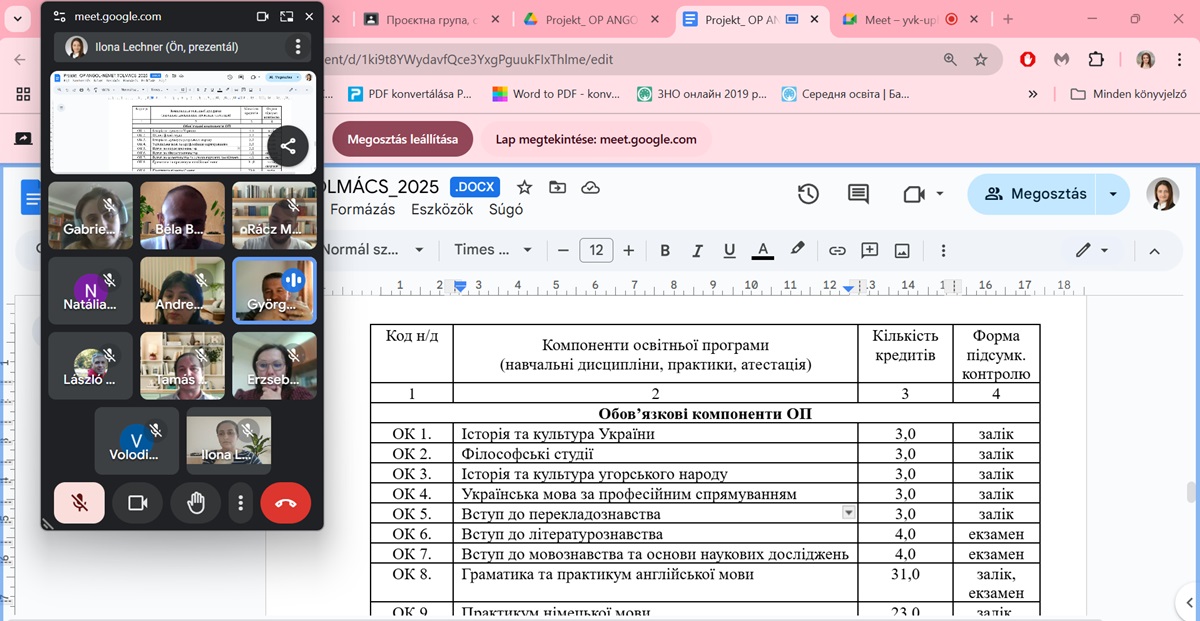Image resolution: width=1200 pixels, height=621 pixels.
Task: Switch to the Проектна група tab
Action: (x=431, y=19)
